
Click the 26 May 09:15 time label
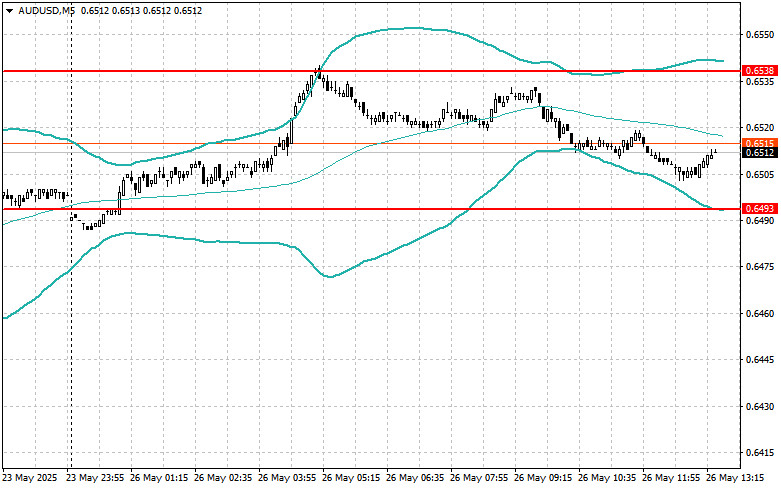[542, 478]
